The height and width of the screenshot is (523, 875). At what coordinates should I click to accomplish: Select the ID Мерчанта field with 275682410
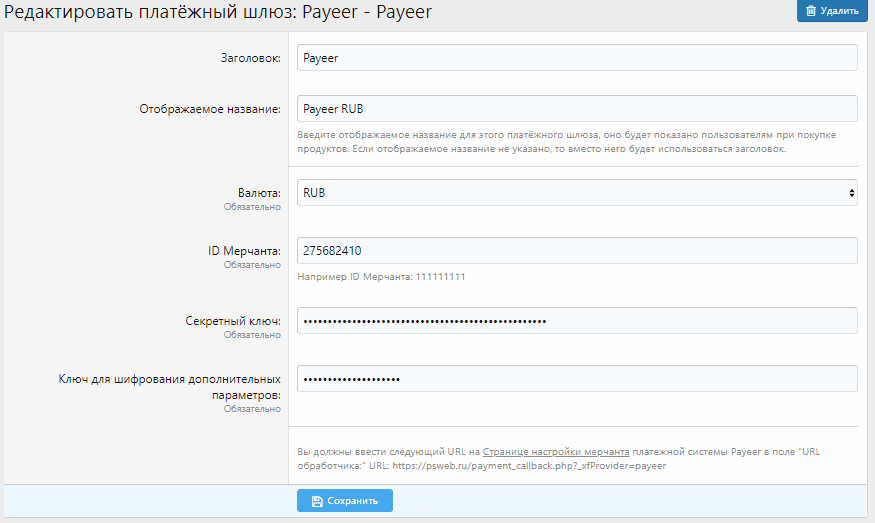(x=577, y=250)
